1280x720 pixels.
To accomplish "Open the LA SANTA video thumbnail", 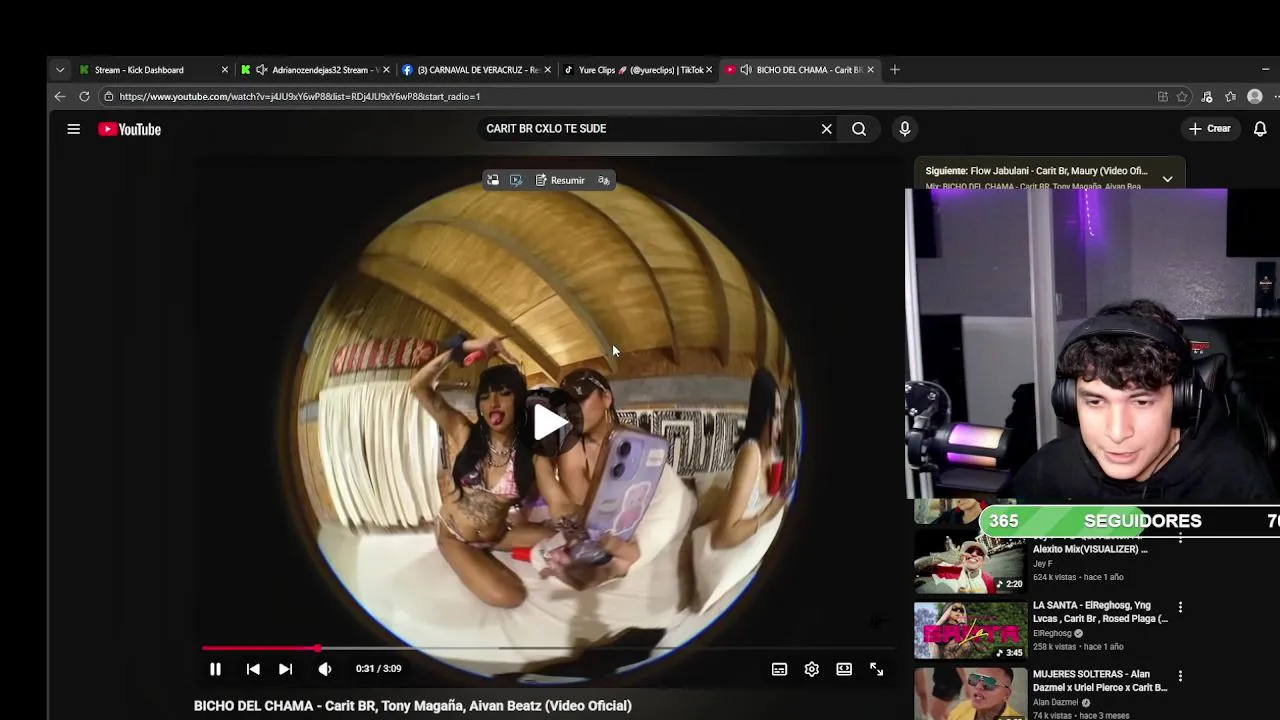I will [970, 630].
